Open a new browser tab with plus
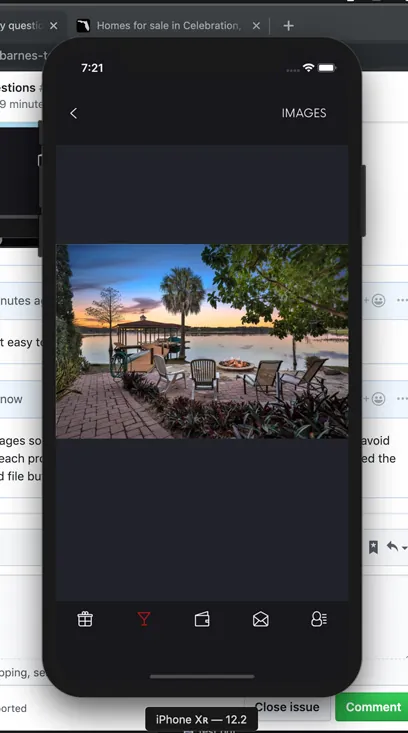Viewport: 408px width, 733px height. pos(288,26)
